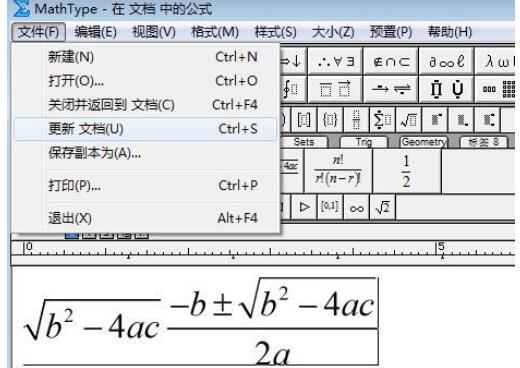Open the 样式(S) menu

point(275,32)
